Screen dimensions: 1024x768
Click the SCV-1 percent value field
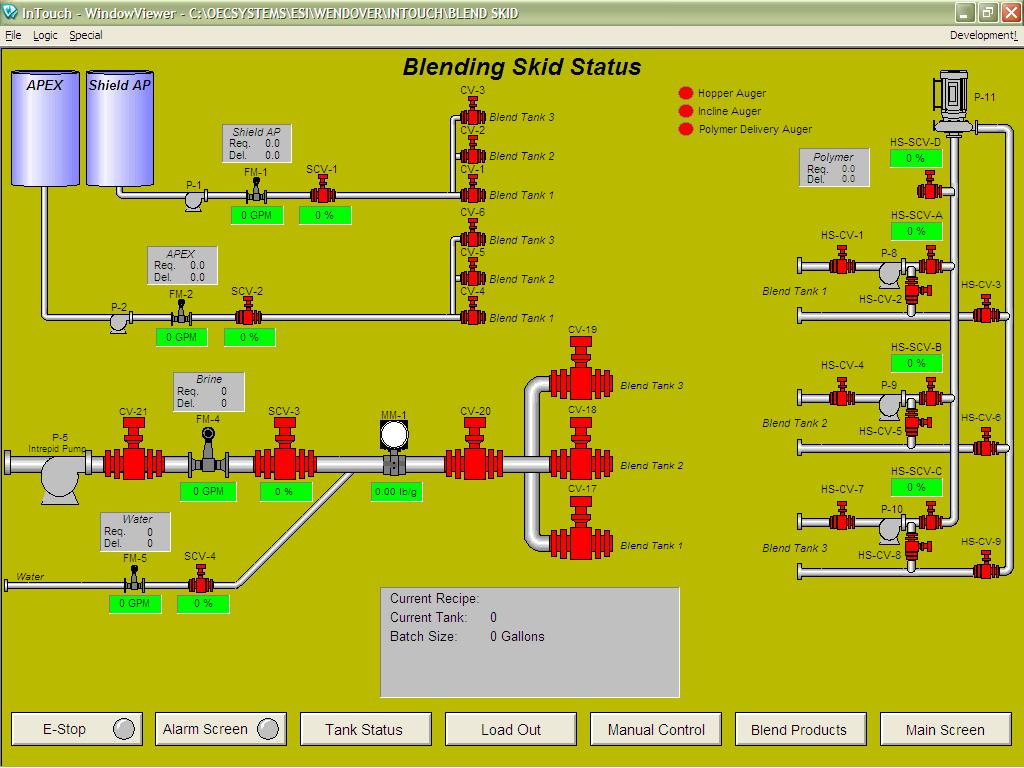pos(325,215)
